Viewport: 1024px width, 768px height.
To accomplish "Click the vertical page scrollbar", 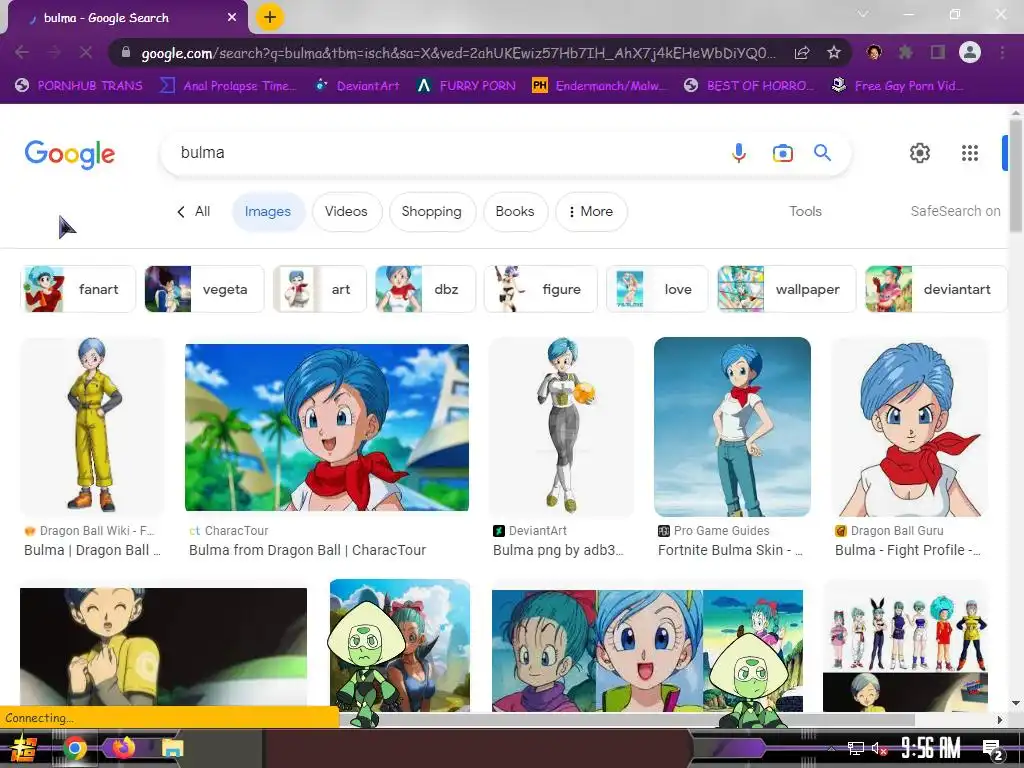I will click(x=1016, y=176).
